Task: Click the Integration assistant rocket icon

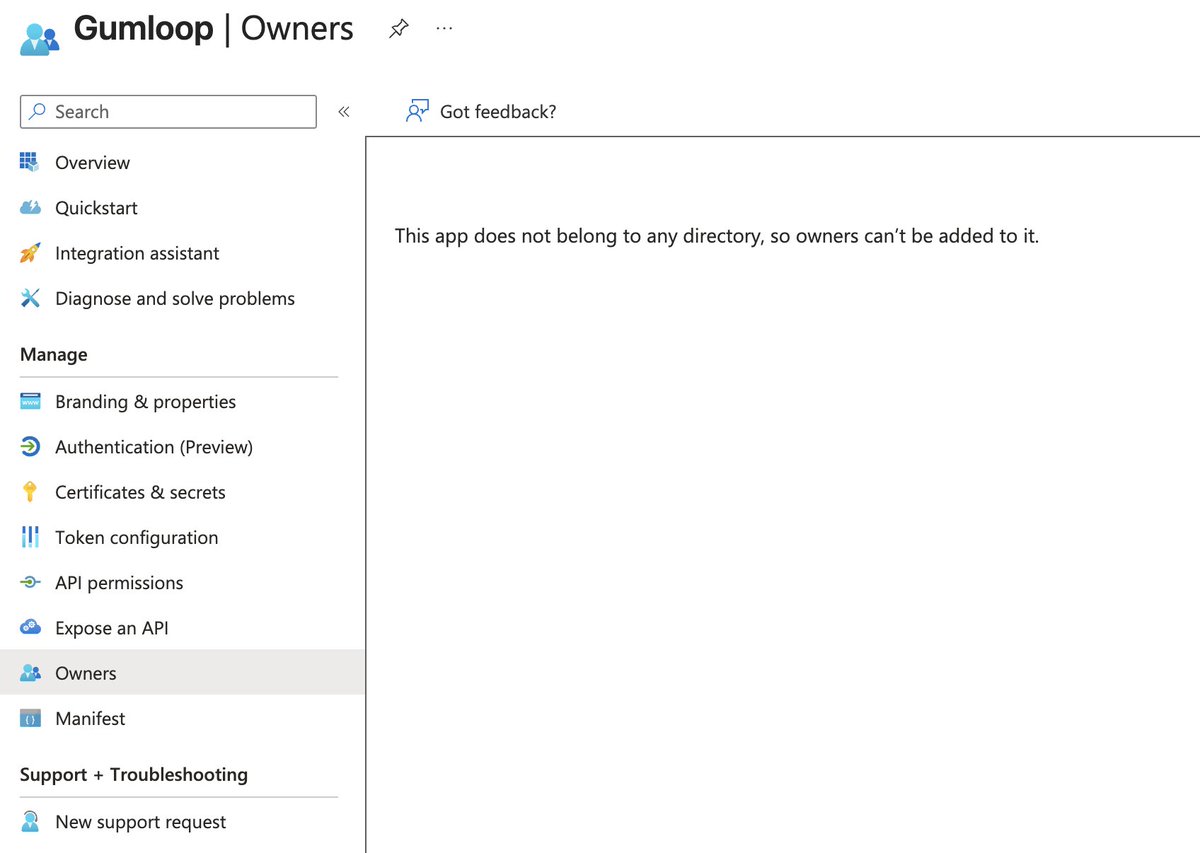Action: [x=30, y=253]
